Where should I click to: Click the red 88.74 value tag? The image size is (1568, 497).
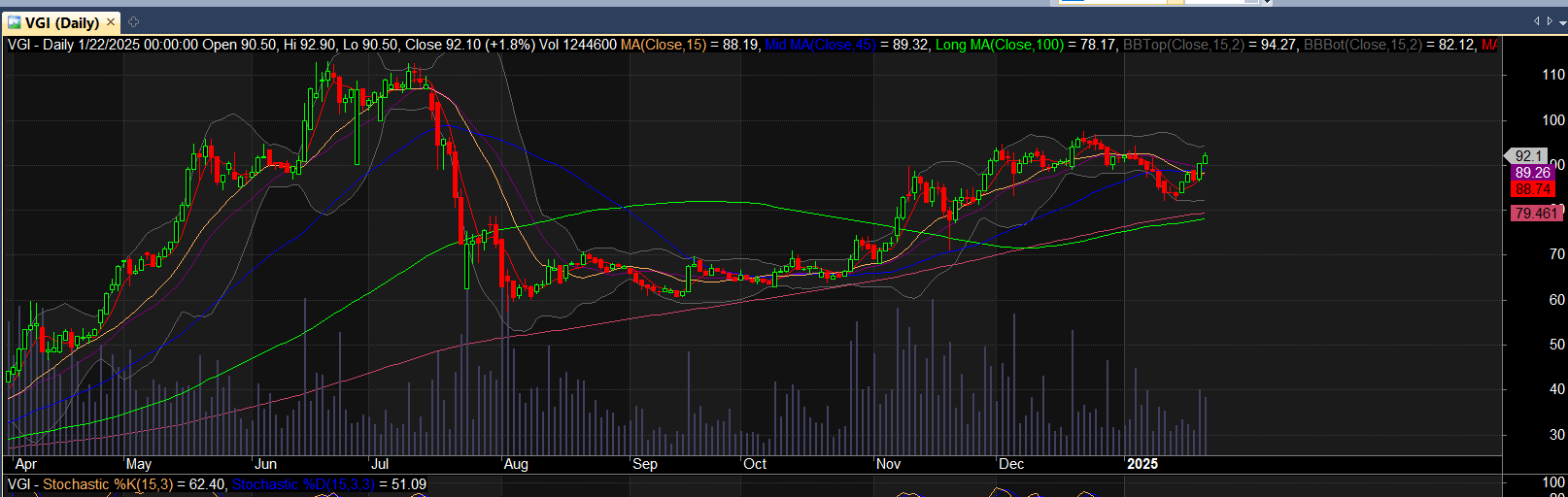(1532, 189)
